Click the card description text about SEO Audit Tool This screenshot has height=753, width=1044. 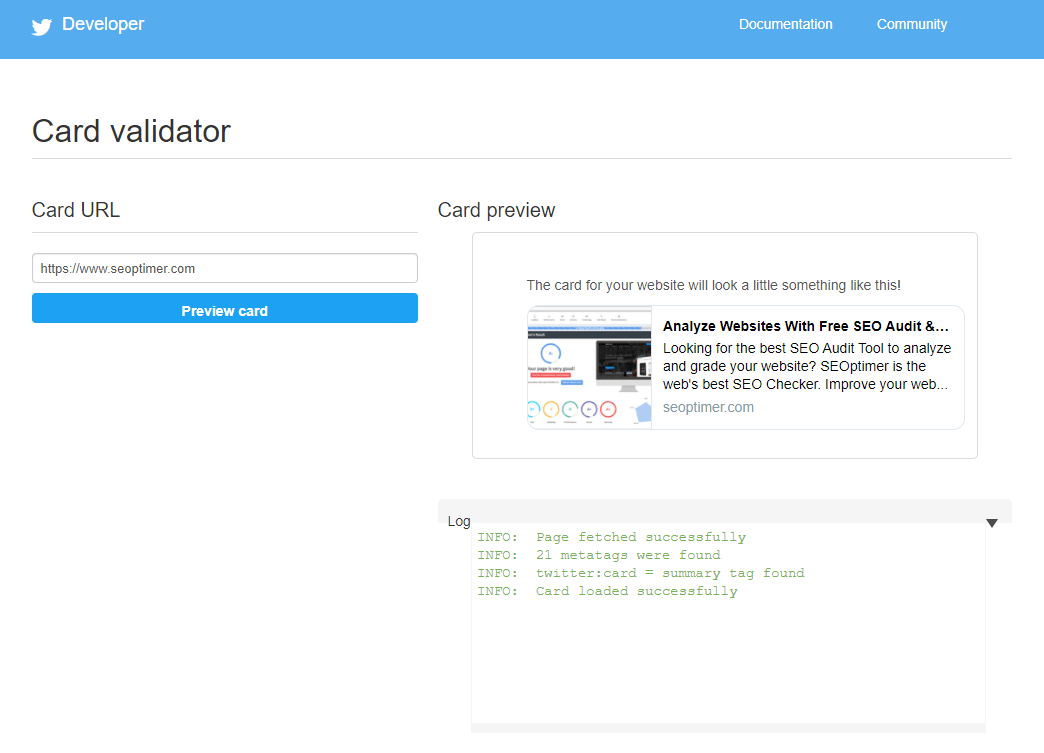(x=806, y=366)
